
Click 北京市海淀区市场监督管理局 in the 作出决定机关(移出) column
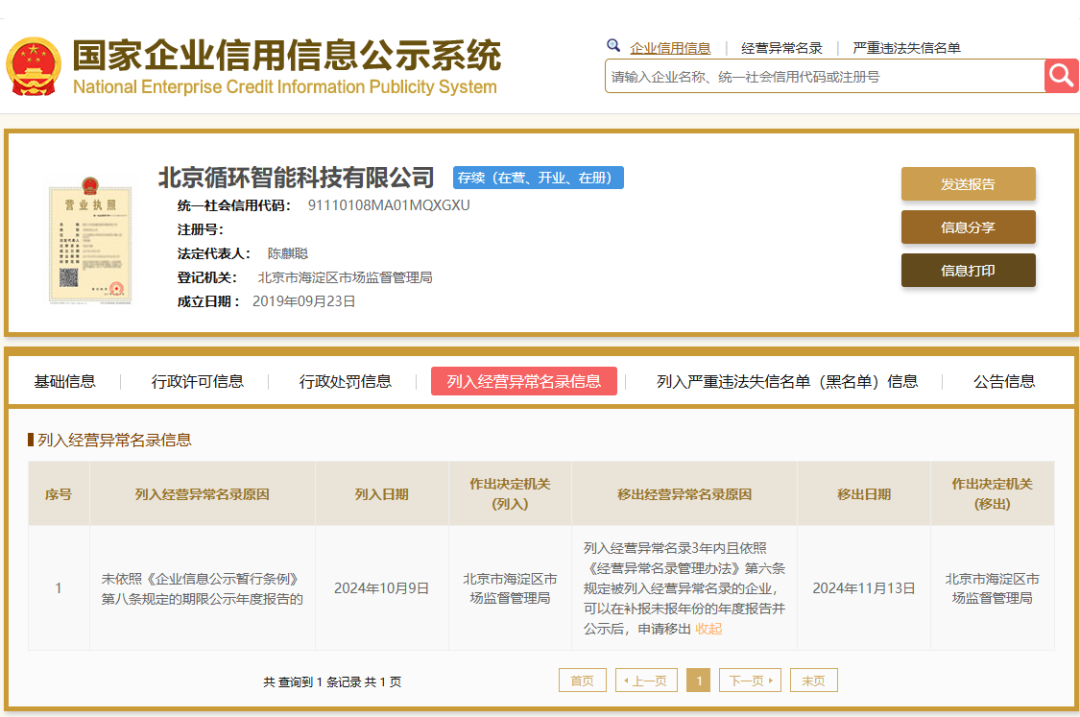992,588
